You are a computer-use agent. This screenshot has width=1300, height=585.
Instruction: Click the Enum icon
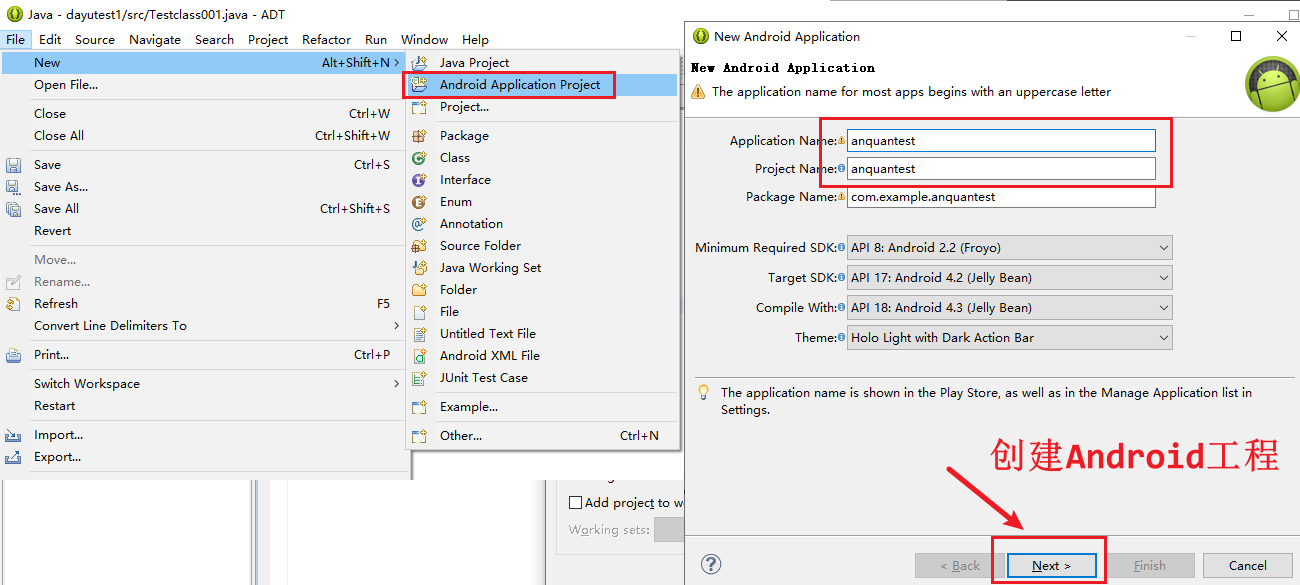(420, 202)
